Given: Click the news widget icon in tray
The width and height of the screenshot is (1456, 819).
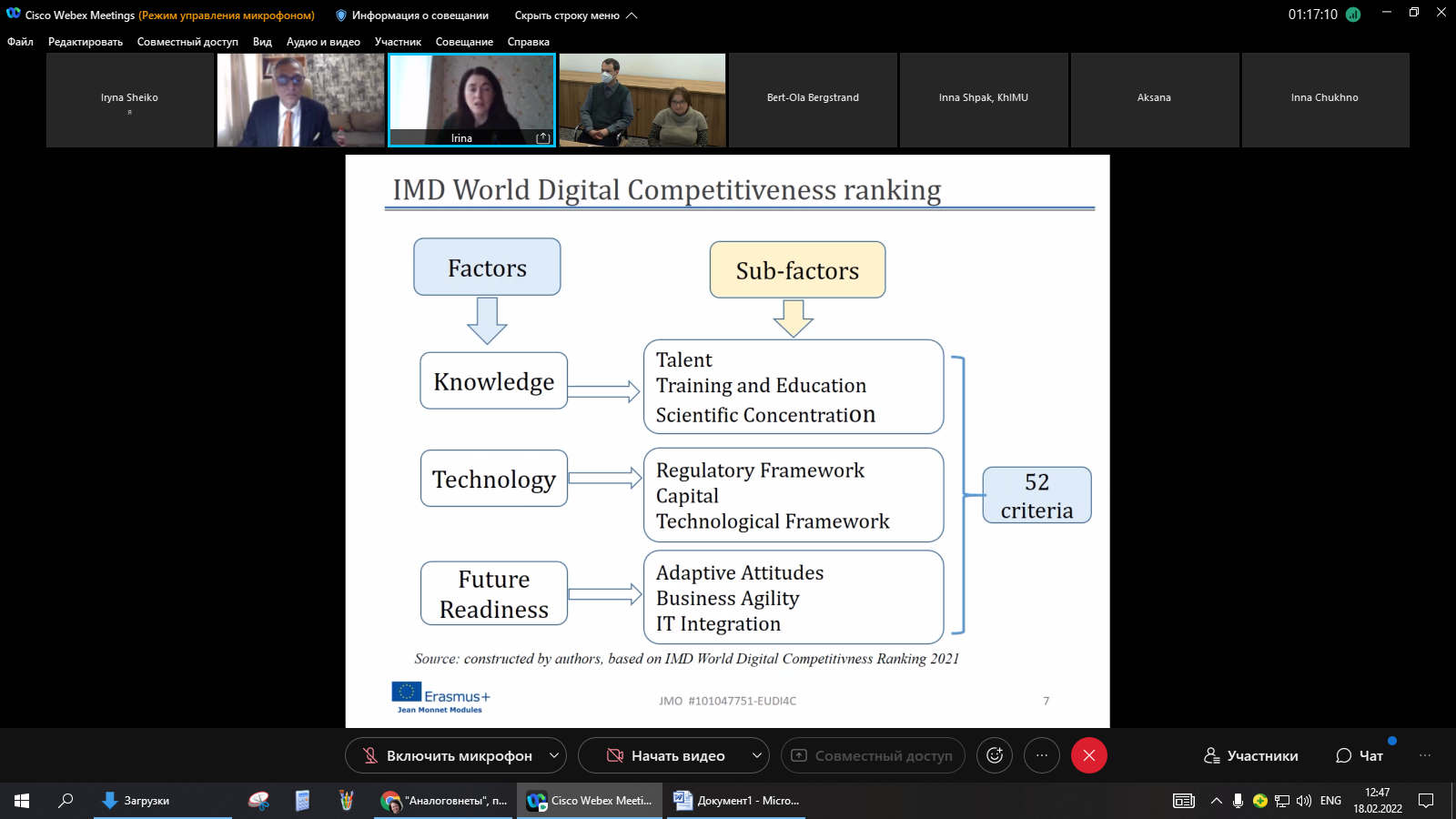Looking at the screenshot, I should (1184, 801).
